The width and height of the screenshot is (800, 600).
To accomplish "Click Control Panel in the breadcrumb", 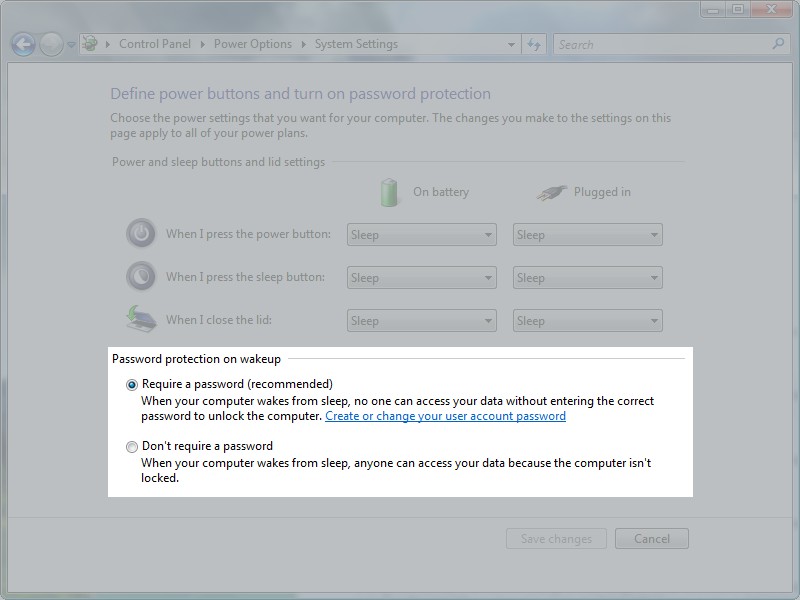I will click(x=155, y=44).
